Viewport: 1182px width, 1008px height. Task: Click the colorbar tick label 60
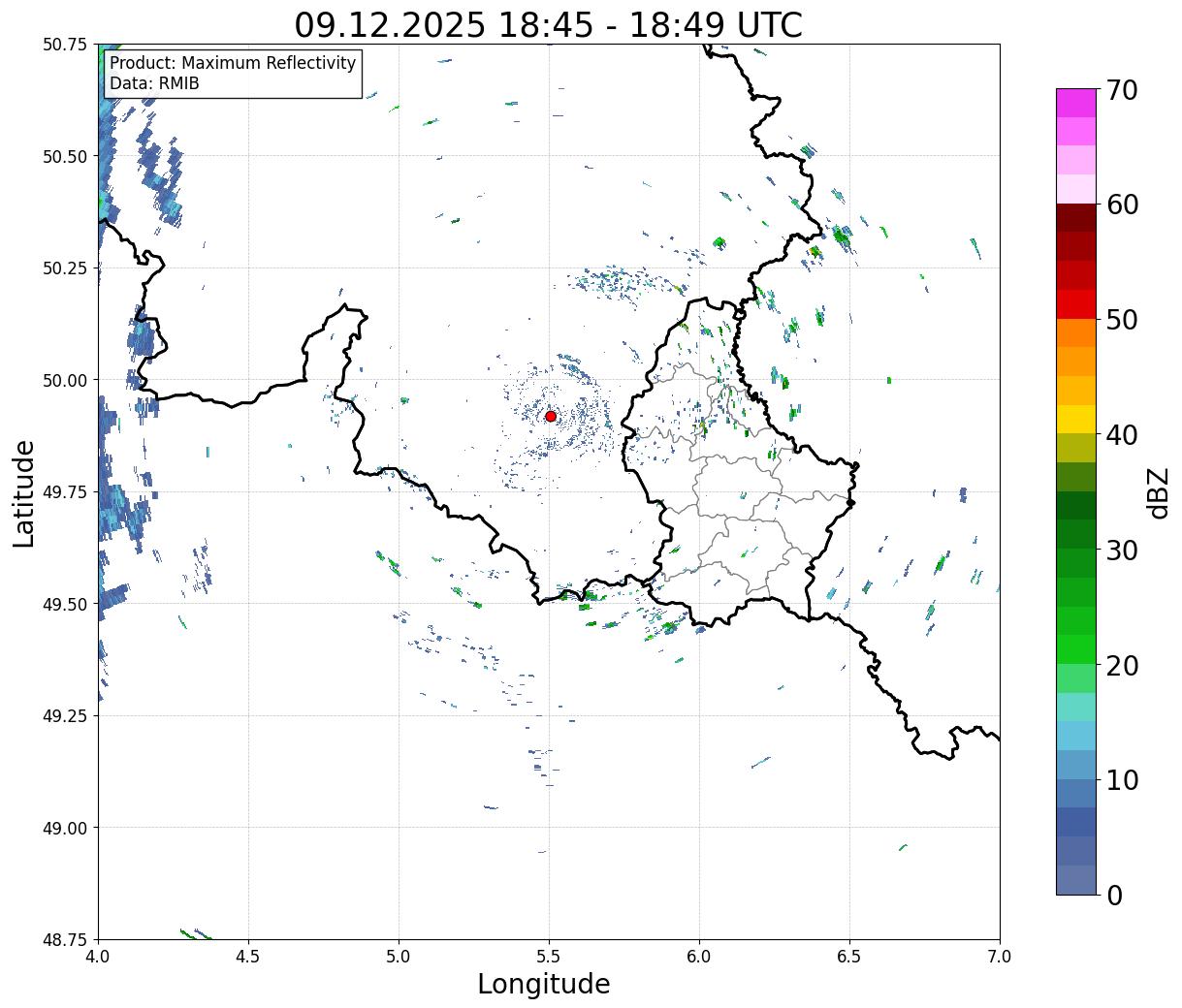point(1122,205)
